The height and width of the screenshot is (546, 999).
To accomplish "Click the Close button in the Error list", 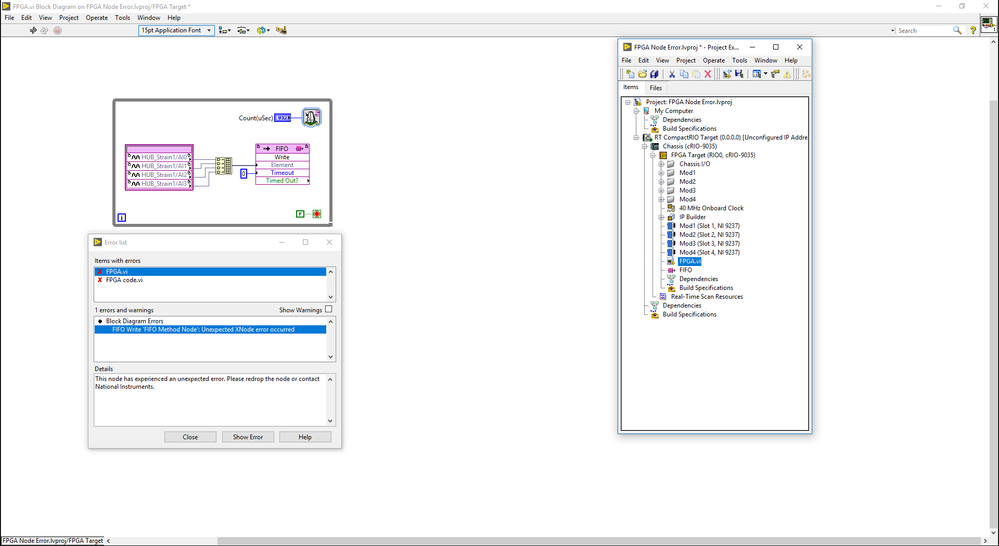I will [190, 437].
